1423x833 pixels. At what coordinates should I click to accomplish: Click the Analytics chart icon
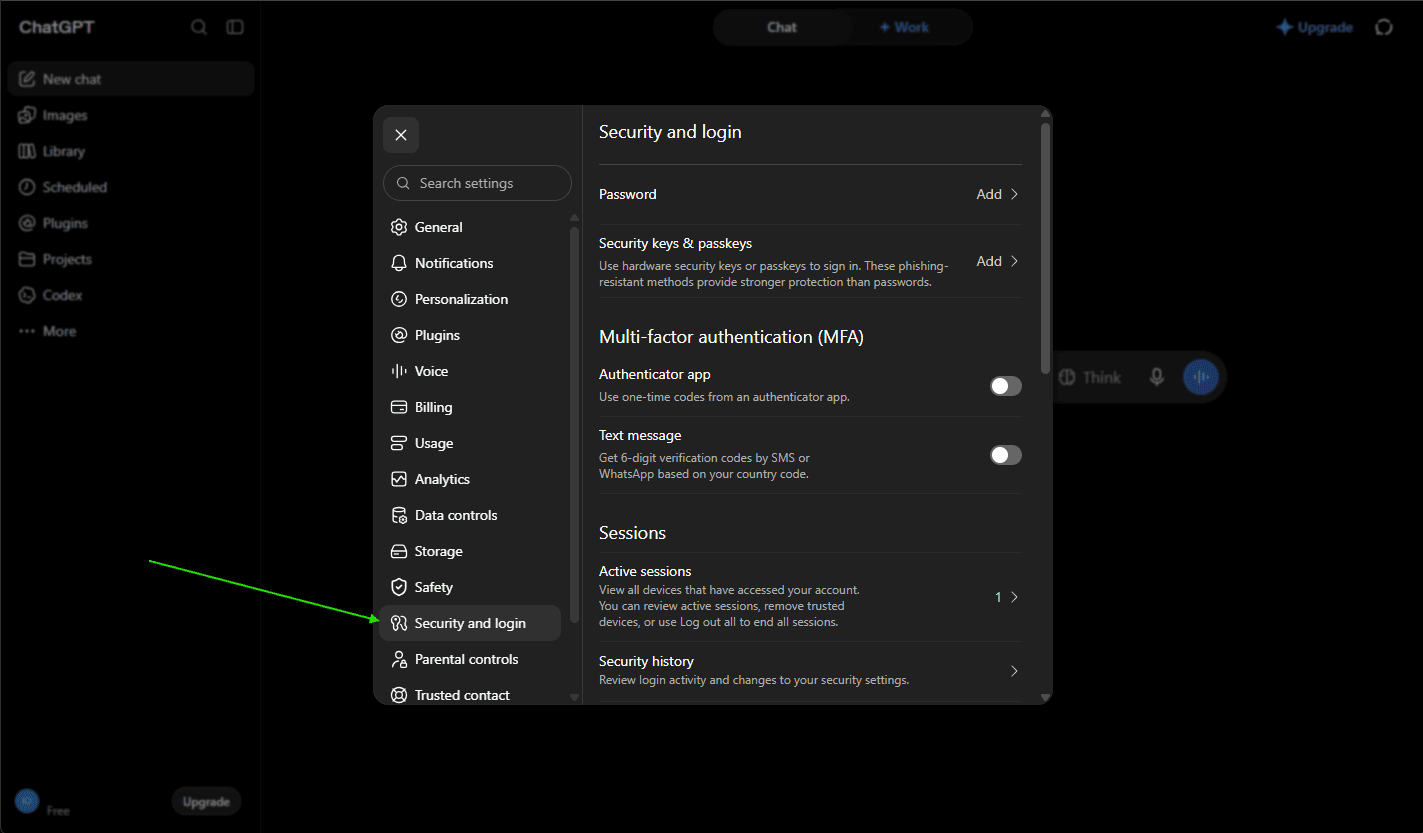(x=399, y=479)
